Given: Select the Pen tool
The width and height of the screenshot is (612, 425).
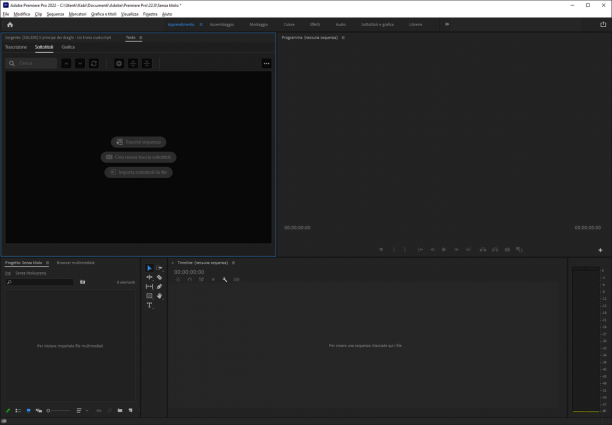Looking at the screenshot, I should point(159,286).
